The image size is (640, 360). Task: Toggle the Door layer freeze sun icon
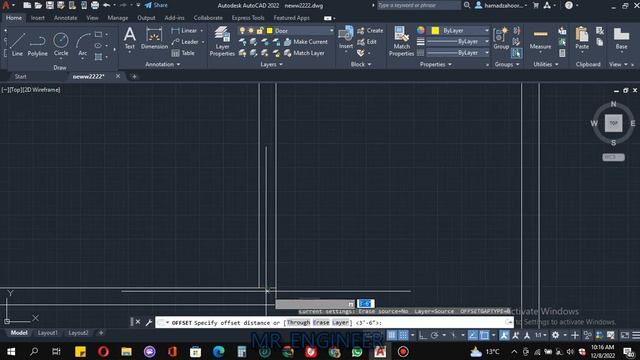click(251, 31)
